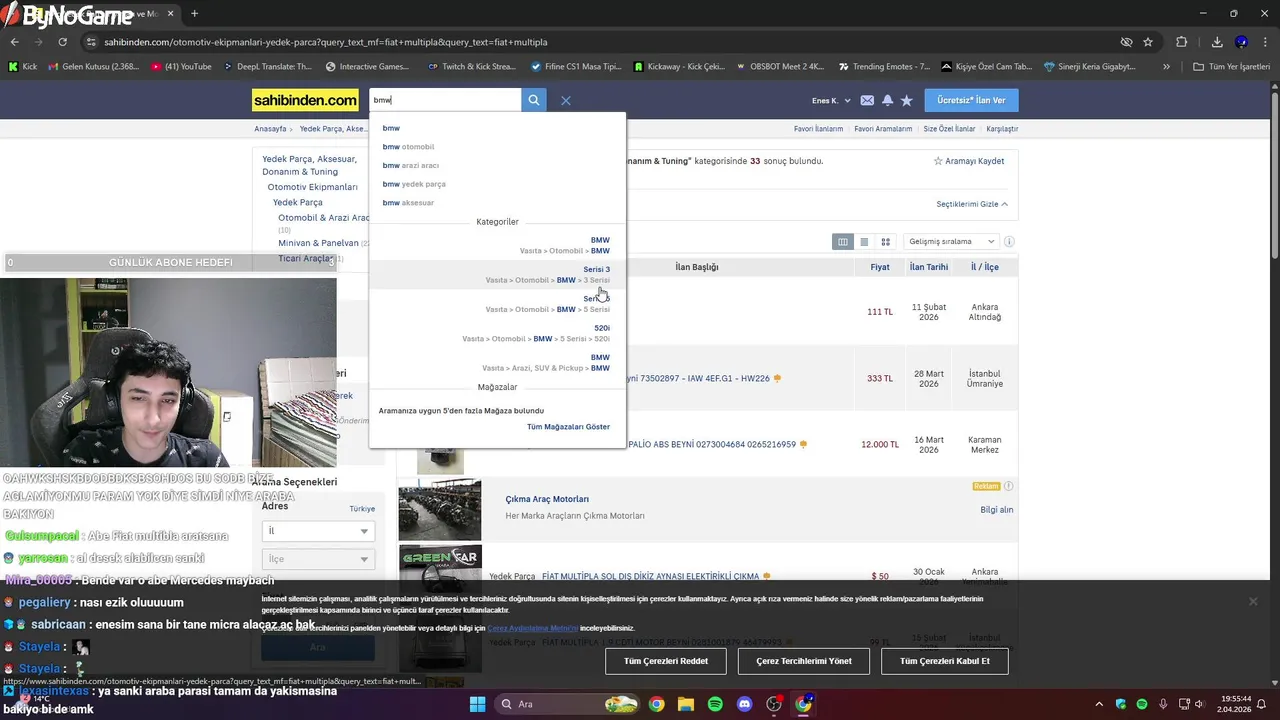Bookmark this page using the address bar star
Screen dimensions: 1280x720
click(1148, 42)
